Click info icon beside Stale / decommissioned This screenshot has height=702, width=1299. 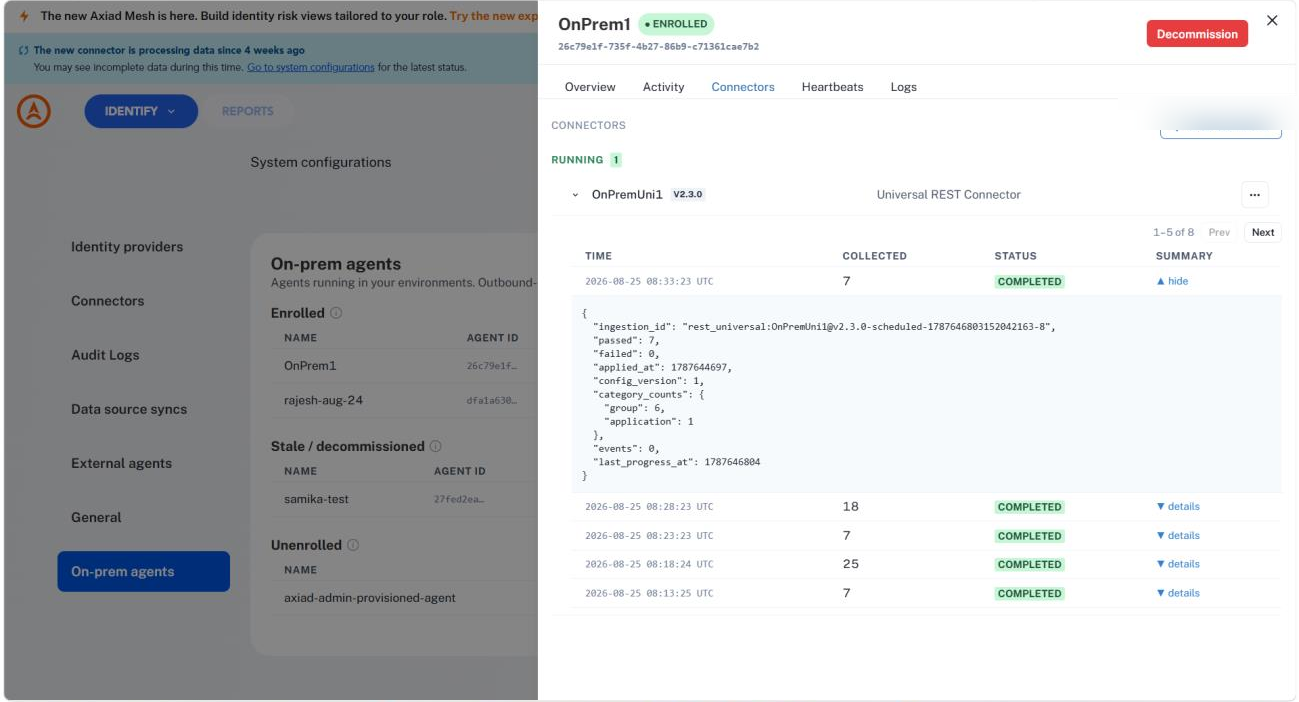tap(435, 446)
